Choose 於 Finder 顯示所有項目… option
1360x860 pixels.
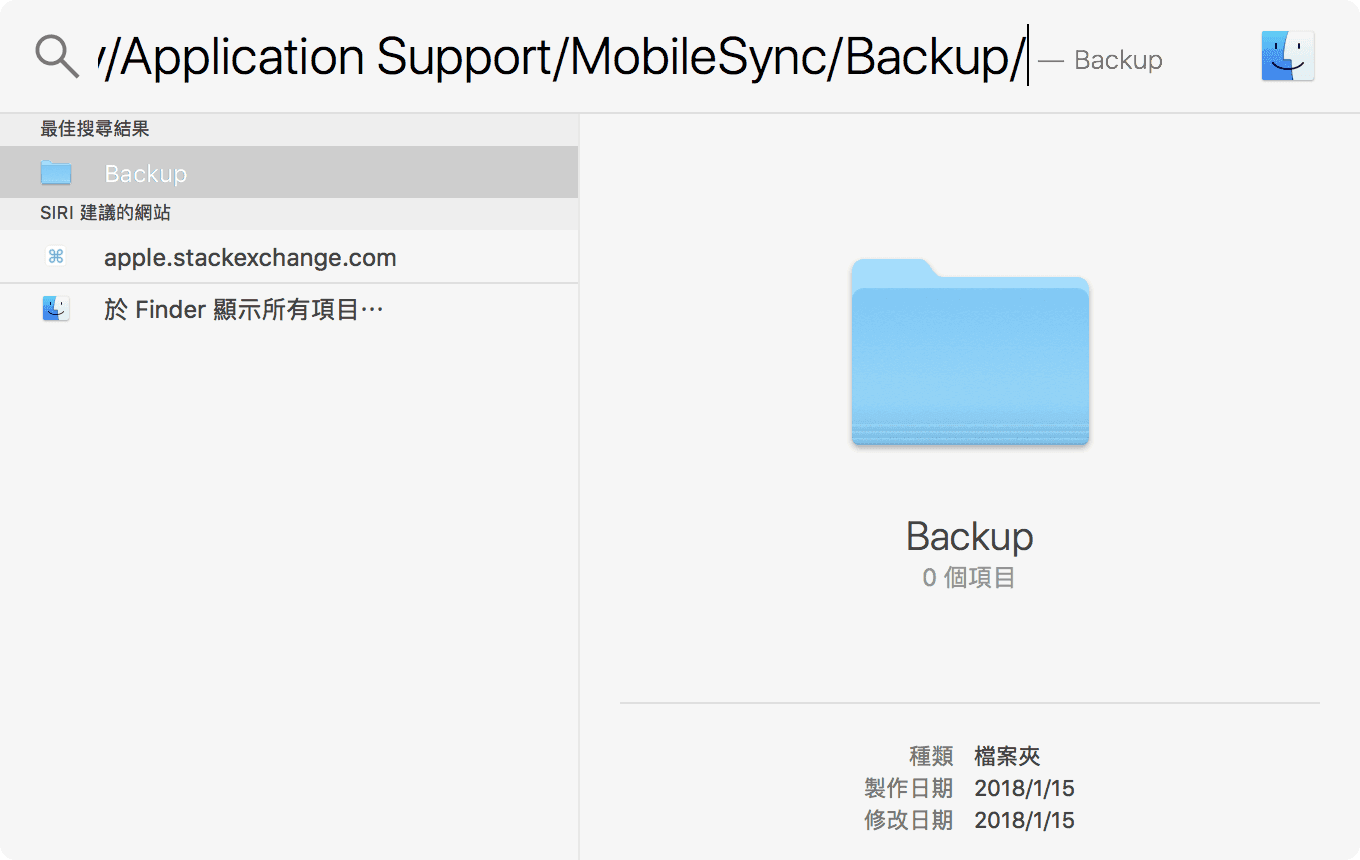click(244, 310)
